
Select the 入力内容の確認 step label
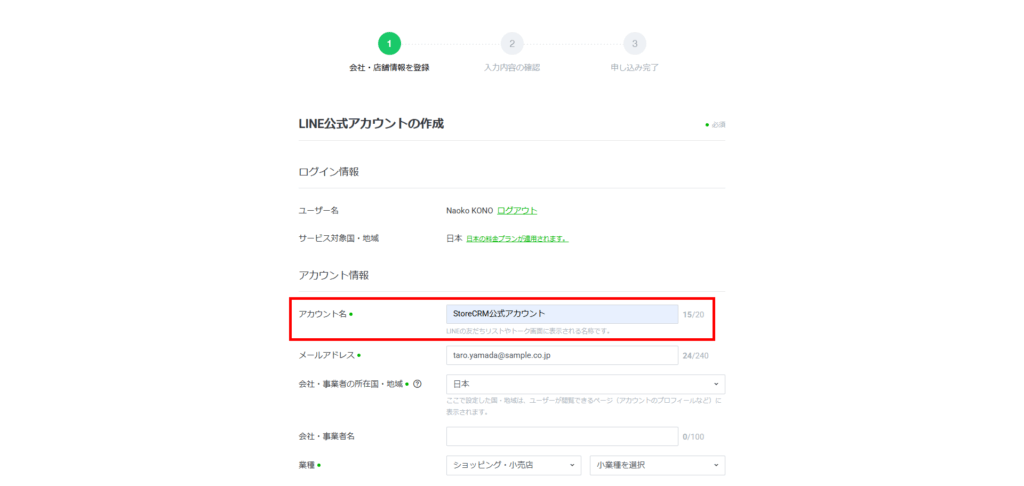tap(512, 68)
